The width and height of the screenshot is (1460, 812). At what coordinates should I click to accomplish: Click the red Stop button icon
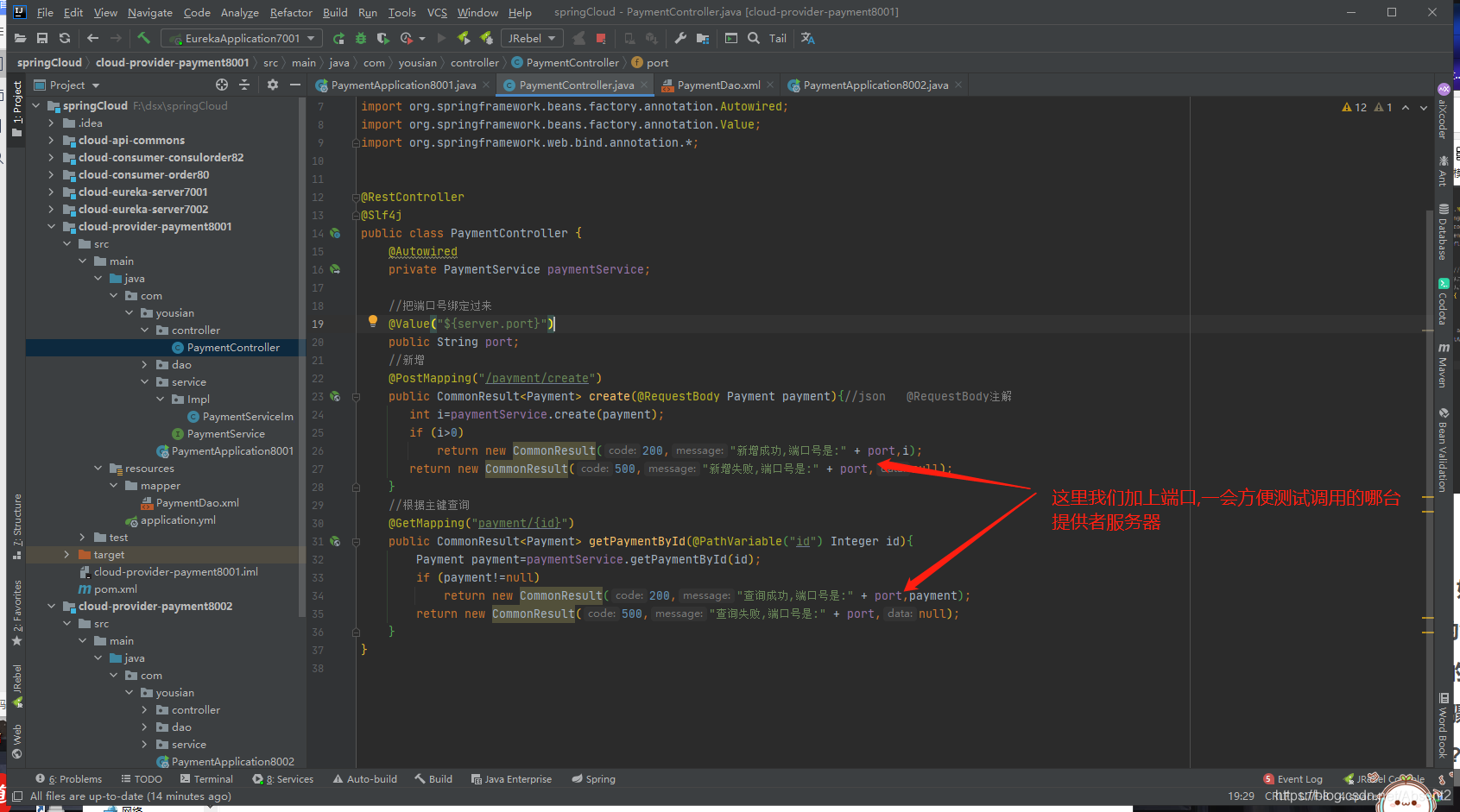601,38
